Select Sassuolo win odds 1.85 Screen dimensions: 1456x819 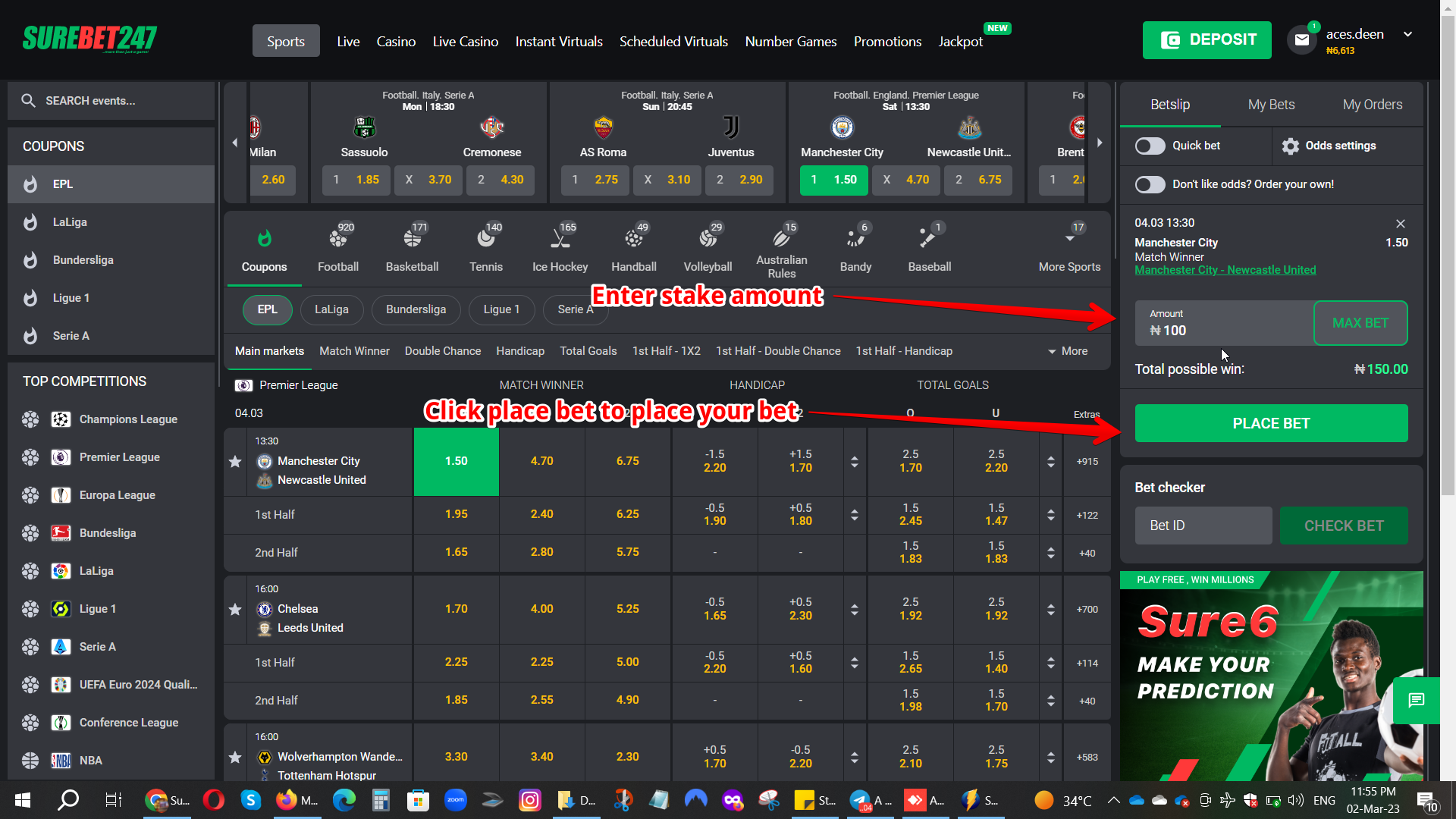356,180
